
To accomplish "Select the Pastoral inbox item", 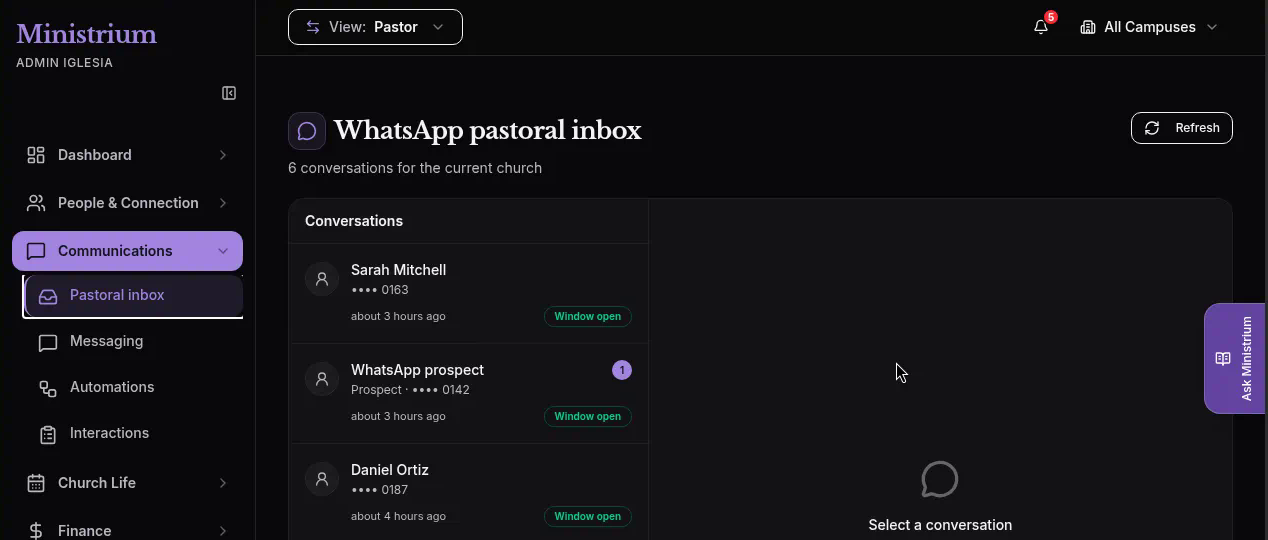I will pos(133,296).
